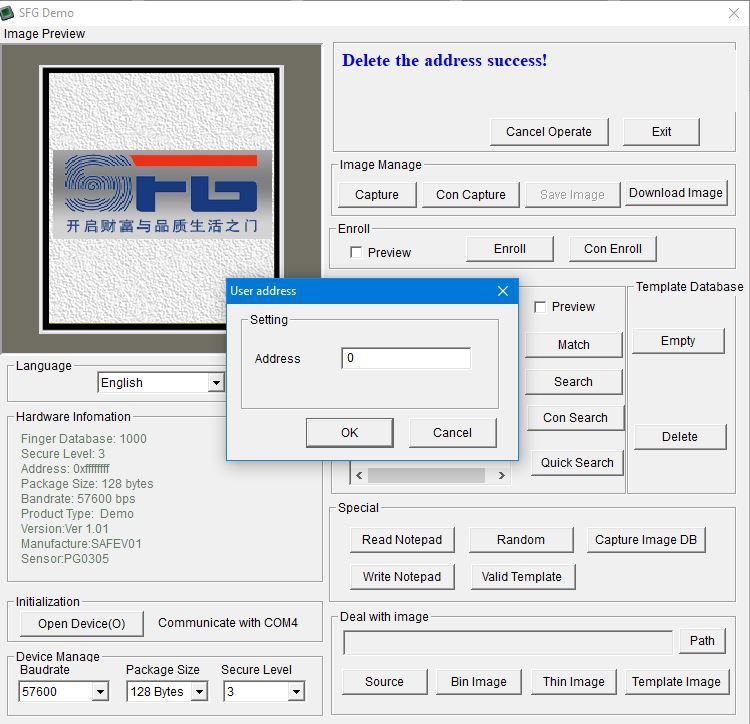Close the User address dialog
The height and width of the screenshot is (724, 750).
point(502,291)
